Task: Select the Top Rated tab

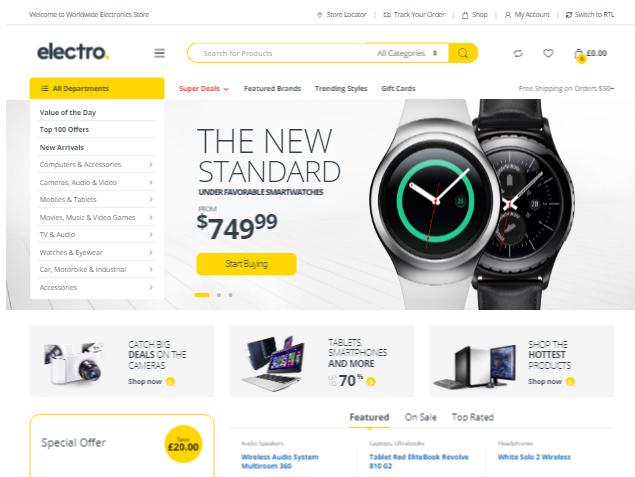Action: click(473, 417)
